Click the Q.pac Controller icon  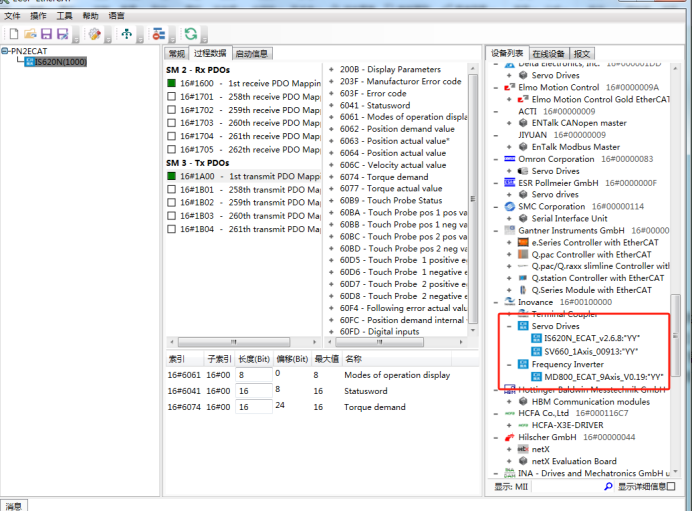tap(523, 254)
